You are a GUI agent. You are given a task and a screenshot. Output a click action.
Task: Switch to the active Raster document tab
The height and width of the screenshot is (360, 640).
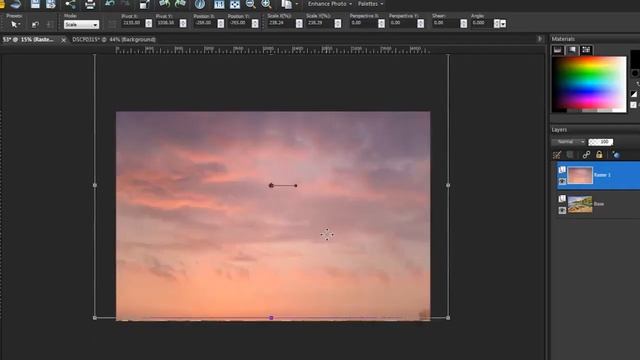pyautogui.click(x=29, y=40)
